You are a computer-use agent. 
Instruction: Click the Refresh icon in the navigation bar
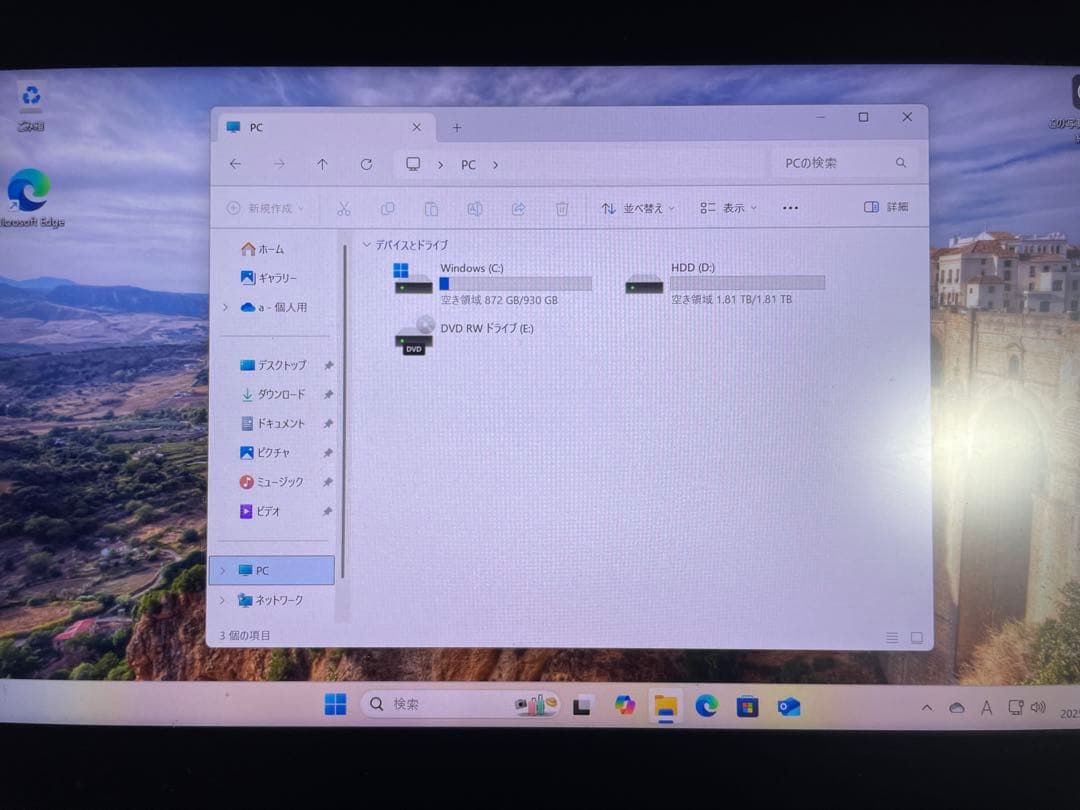click(x=366, y=164)
